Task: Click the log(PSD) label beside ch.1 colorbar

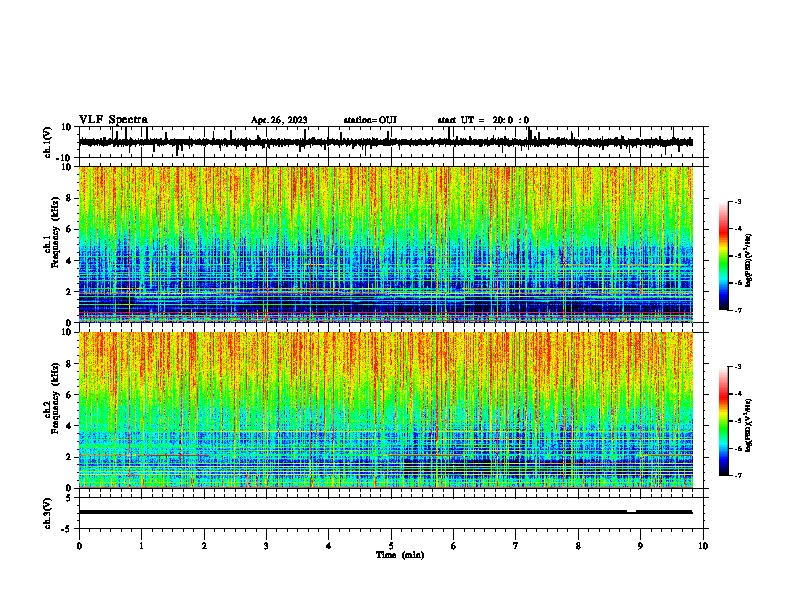Action: coord(749,260)
